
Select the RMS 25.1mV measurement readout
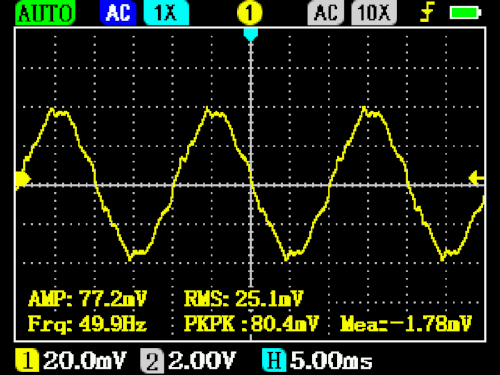244,298
